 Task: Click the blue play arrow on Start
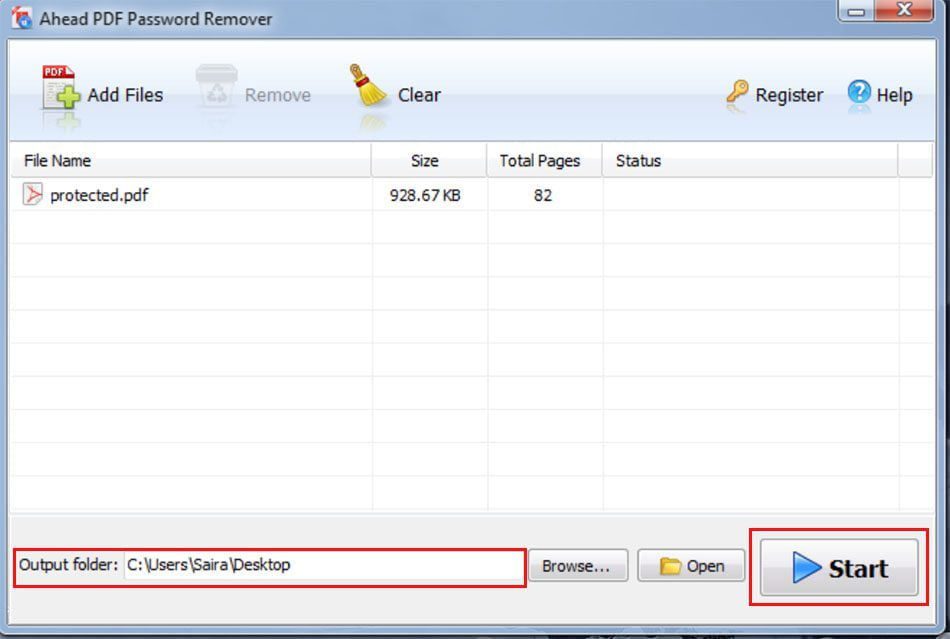click(806, 568)
